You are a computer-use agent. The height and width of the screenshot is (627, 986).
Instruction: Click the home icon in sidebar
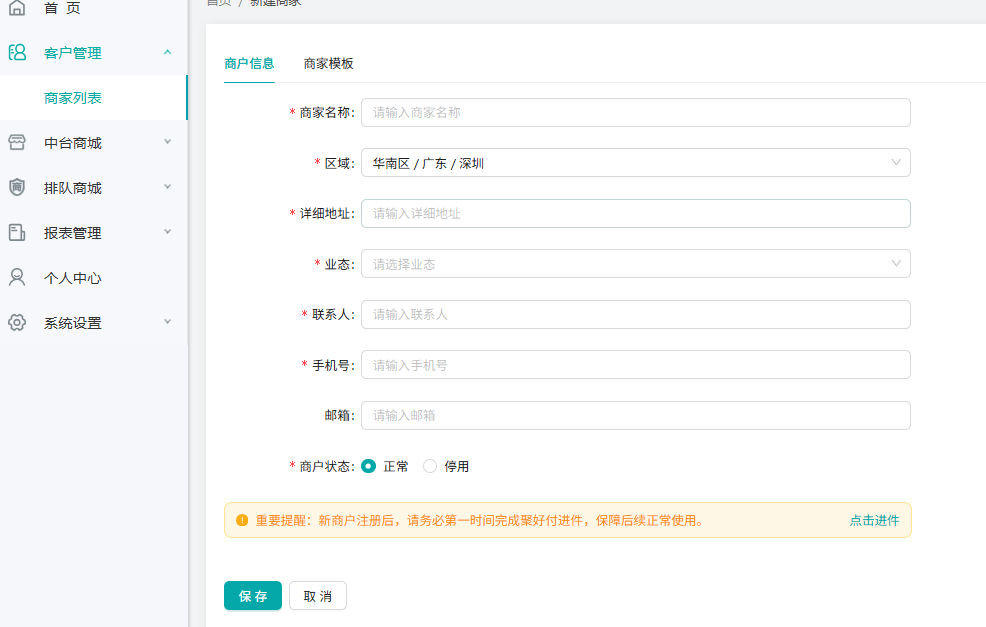(17, 8)
